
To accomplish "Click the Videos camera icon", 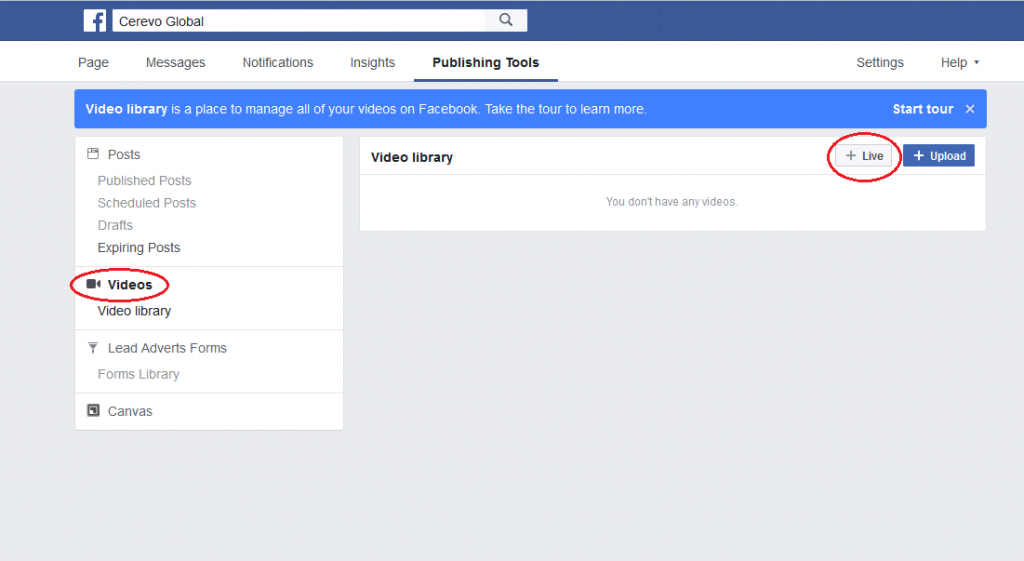I will pos(93,284).
